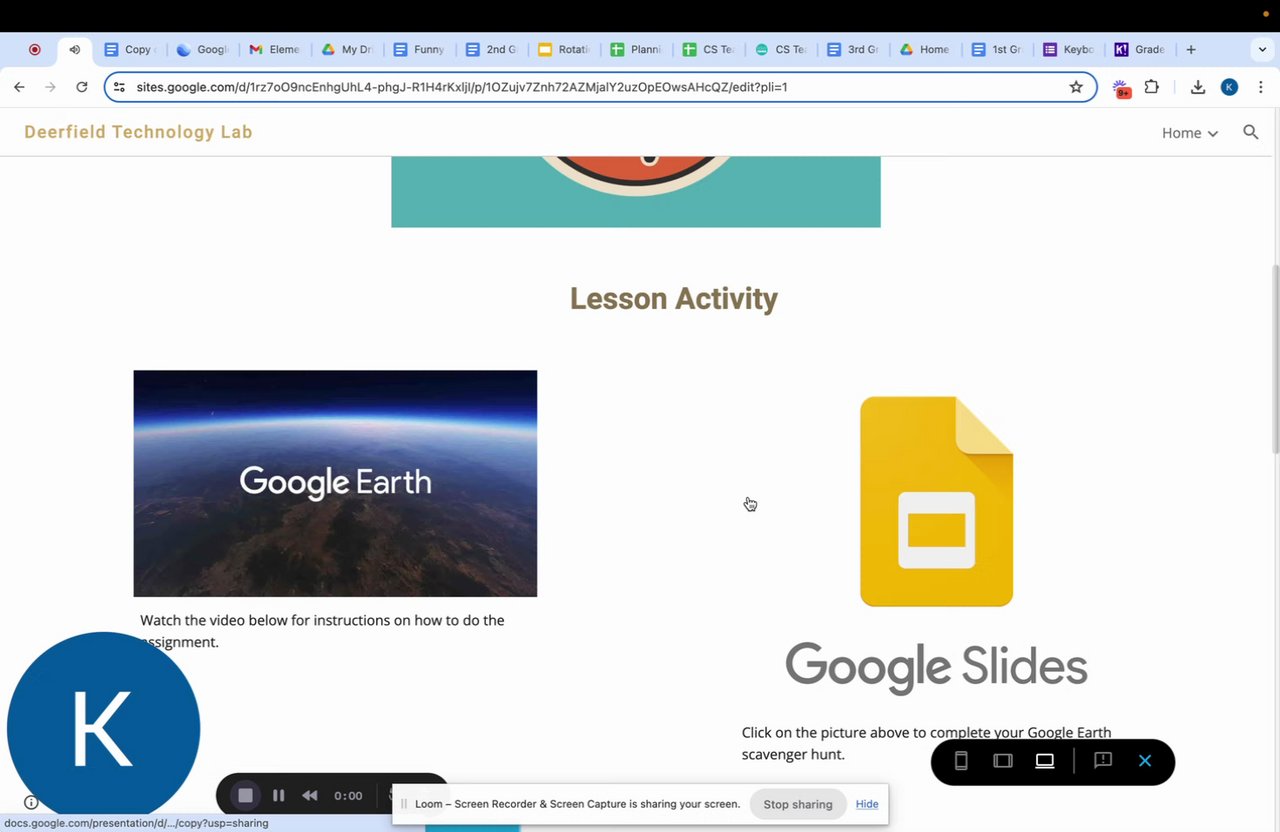Rewind the Loom recording
1280x832 pixels.
pyautogui.click(x=310, y=795)
